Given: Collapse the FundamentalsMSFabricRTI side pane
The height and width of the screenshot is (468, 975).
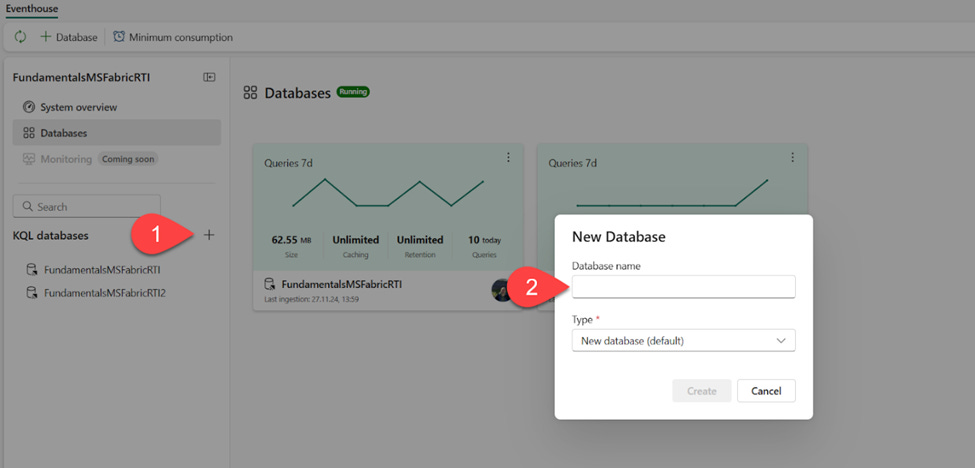Looking at the screenshot, I should tap(210, 77).
